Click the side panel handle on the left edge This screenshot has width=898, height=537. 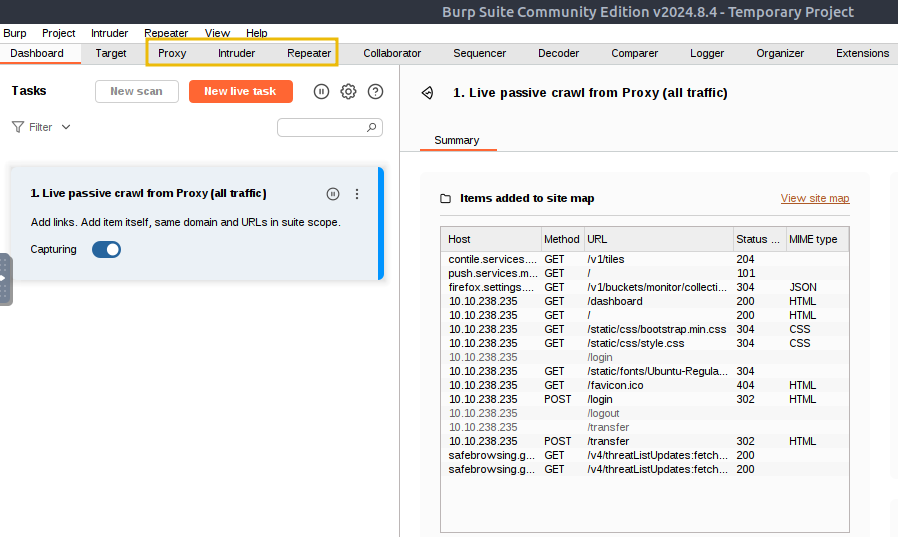(x=5, y=279)
